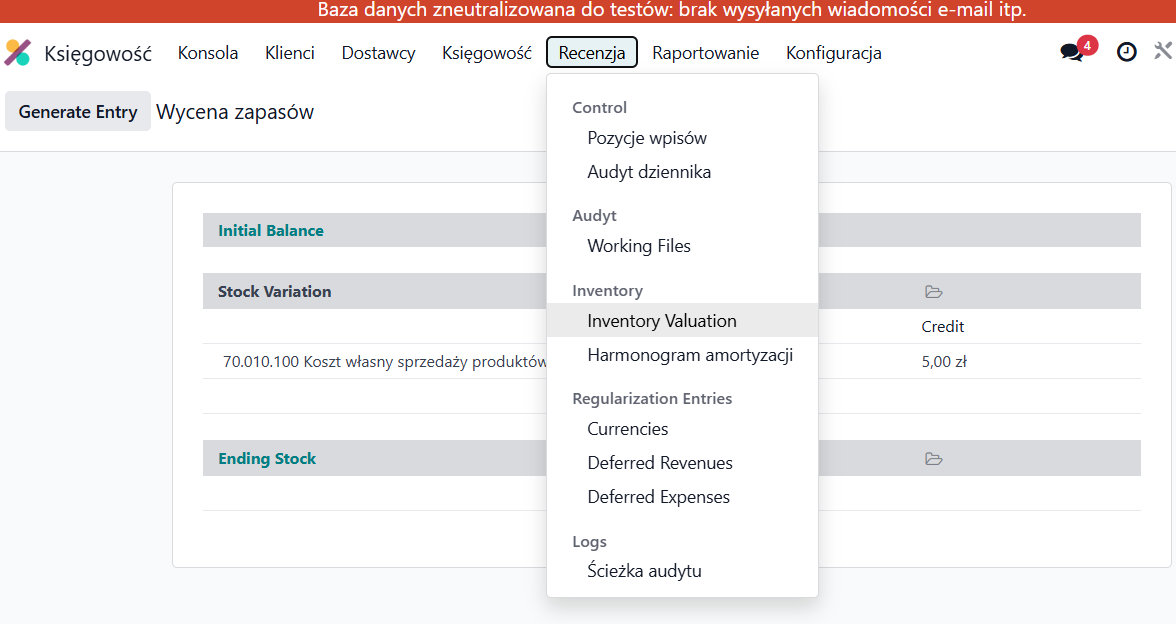This screenshot has width=1176, height=624.
Task: Click the Odoo Księgowość app logo icon
Action: coord(18,53)
